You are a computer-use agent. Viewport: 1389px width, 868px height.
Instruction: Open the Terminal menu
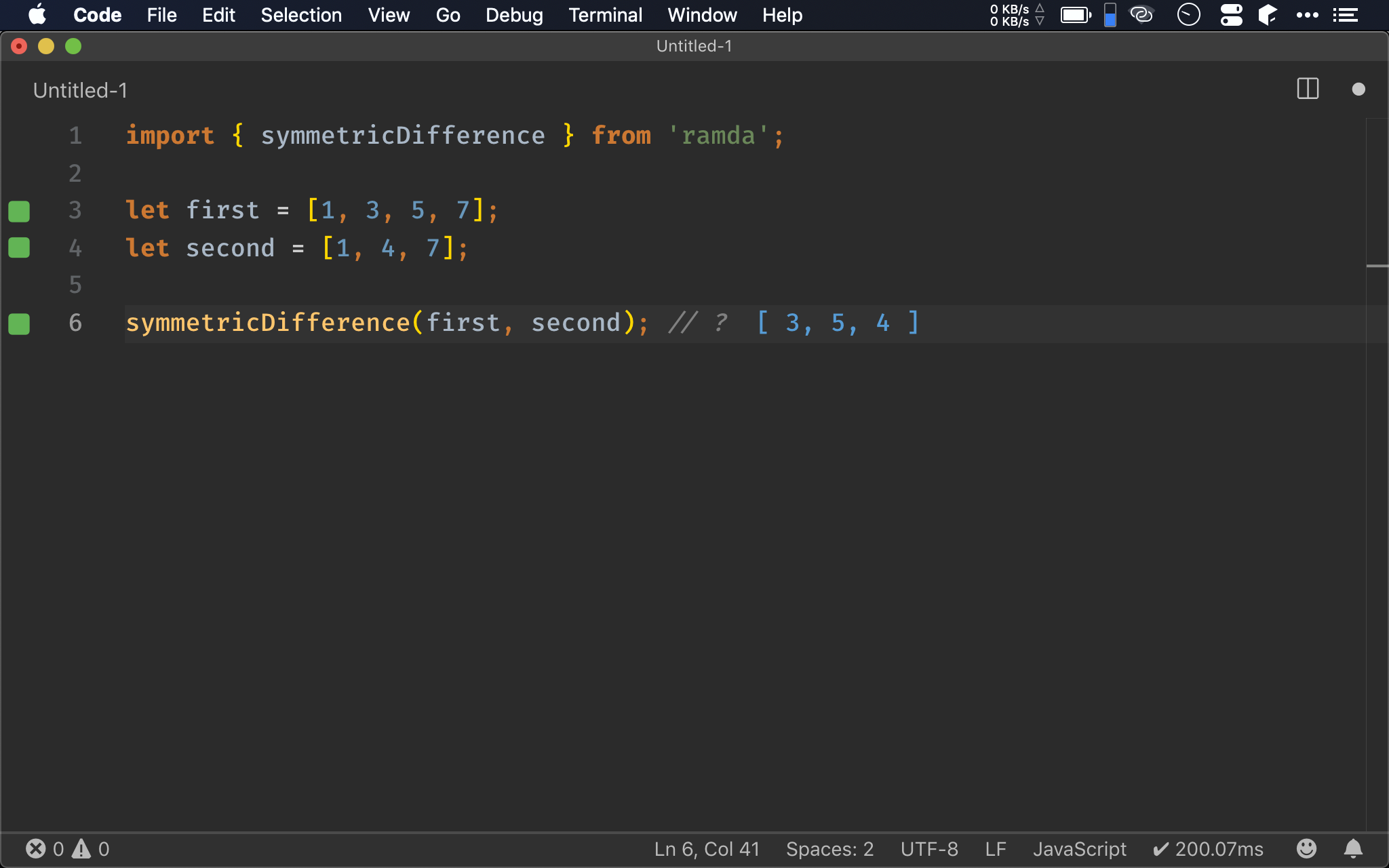coord(605,15)
